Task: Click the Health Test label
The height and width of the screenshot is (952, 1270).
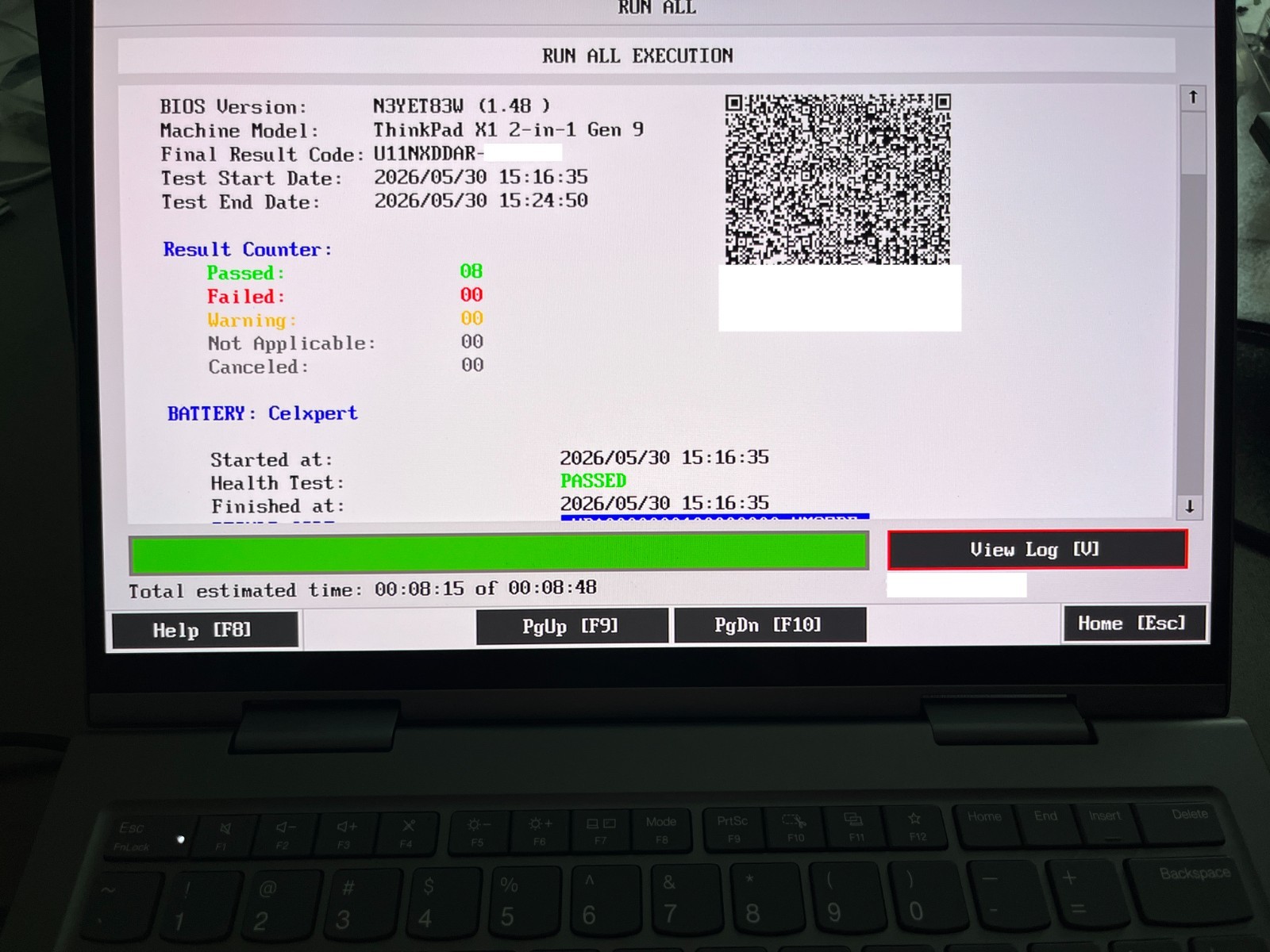Action: (x=277, y=483)
